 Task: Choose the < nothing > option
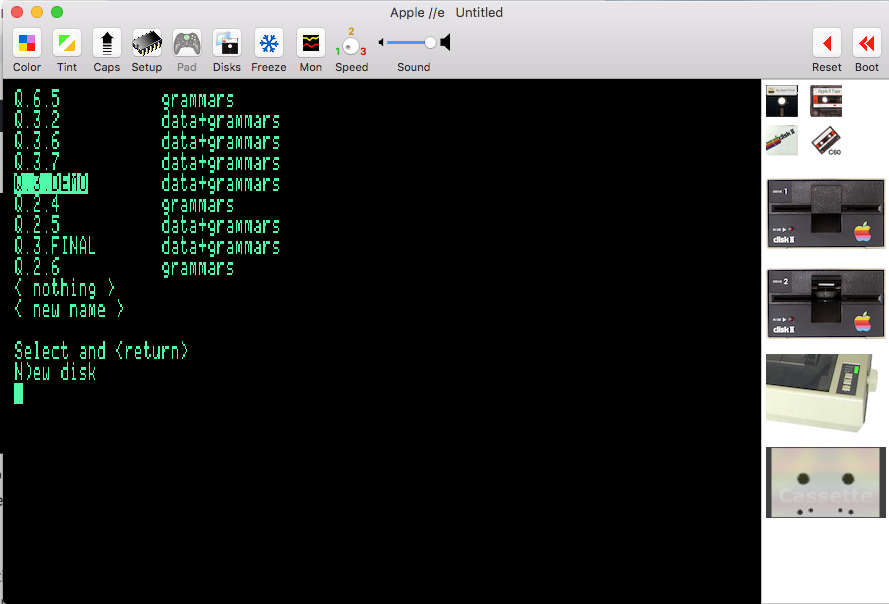coord(64,289)
